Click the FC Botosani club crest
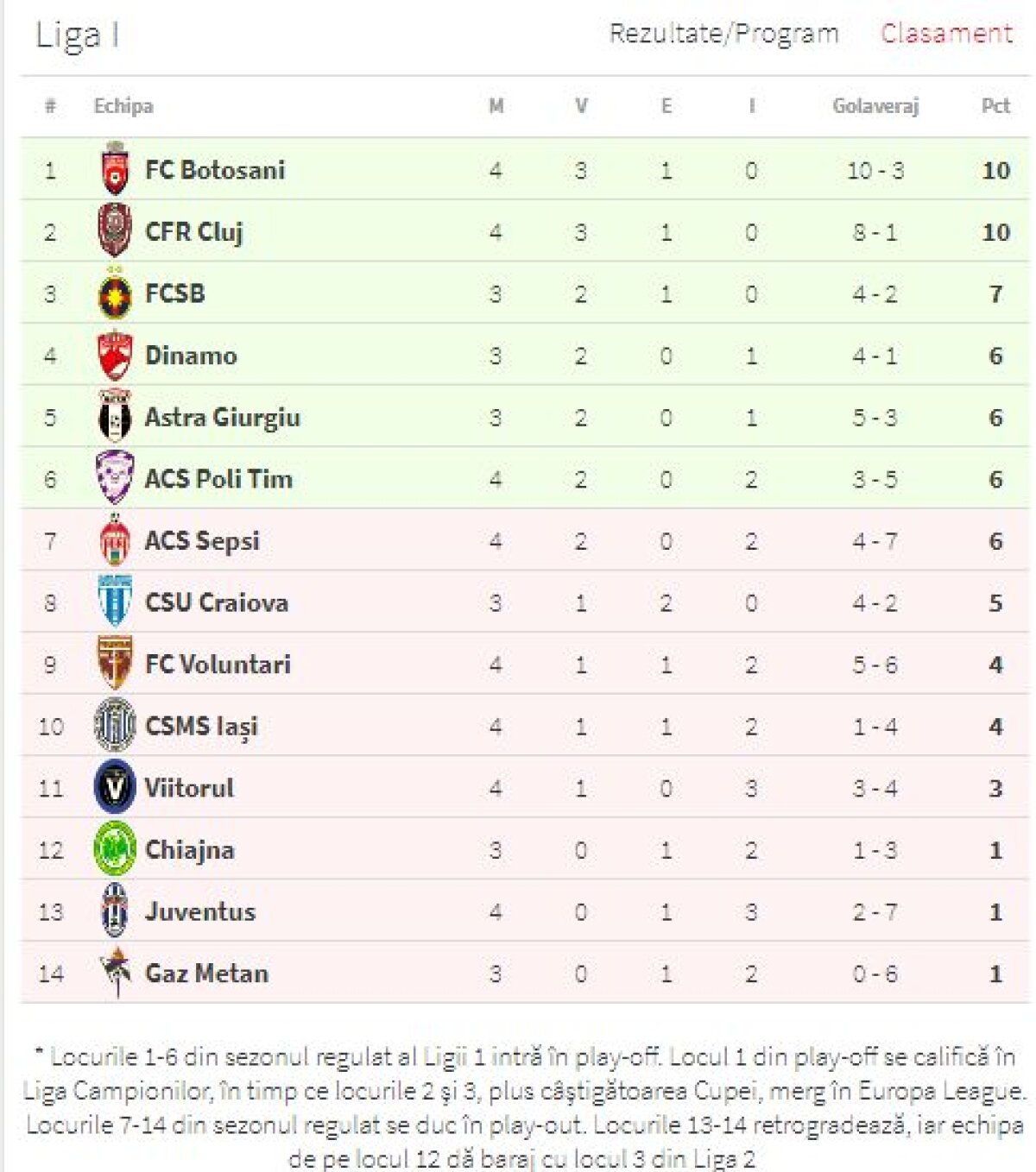Image resolution: width=1036 pixels, height=1172 pixels. [x=115, y=169]
